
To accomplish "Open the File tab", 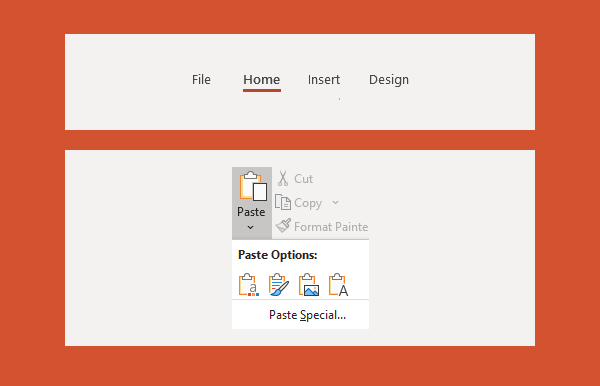I will pyautogui.click(x=201, y=80).
